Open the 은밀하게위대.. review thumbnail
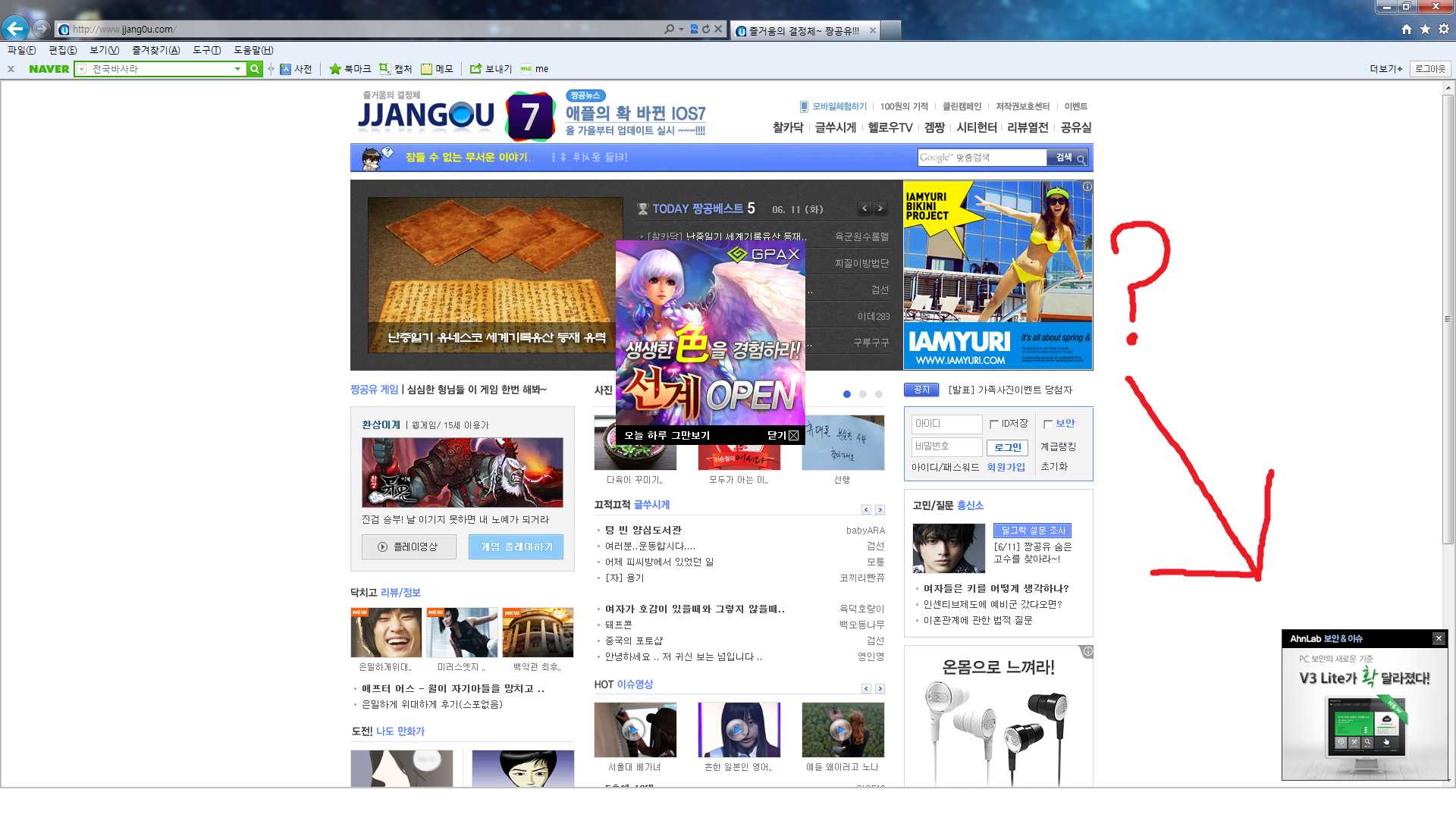 (386, 632)
